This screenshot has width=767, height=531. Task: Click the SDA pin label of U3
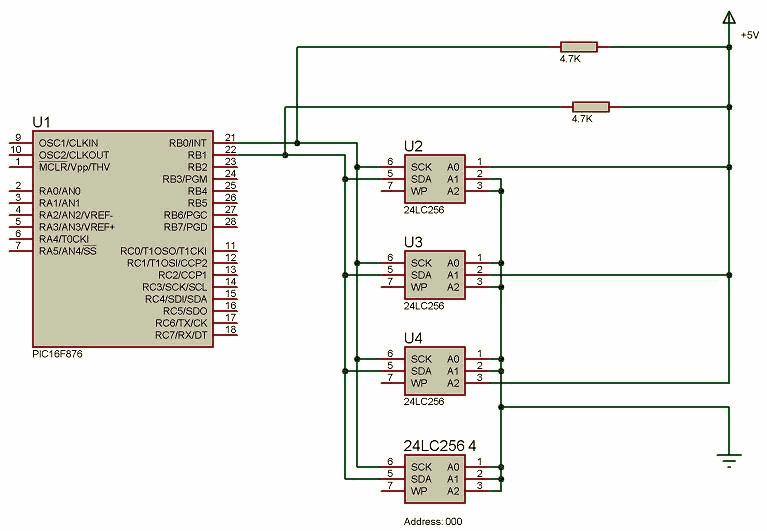[421, 275]
